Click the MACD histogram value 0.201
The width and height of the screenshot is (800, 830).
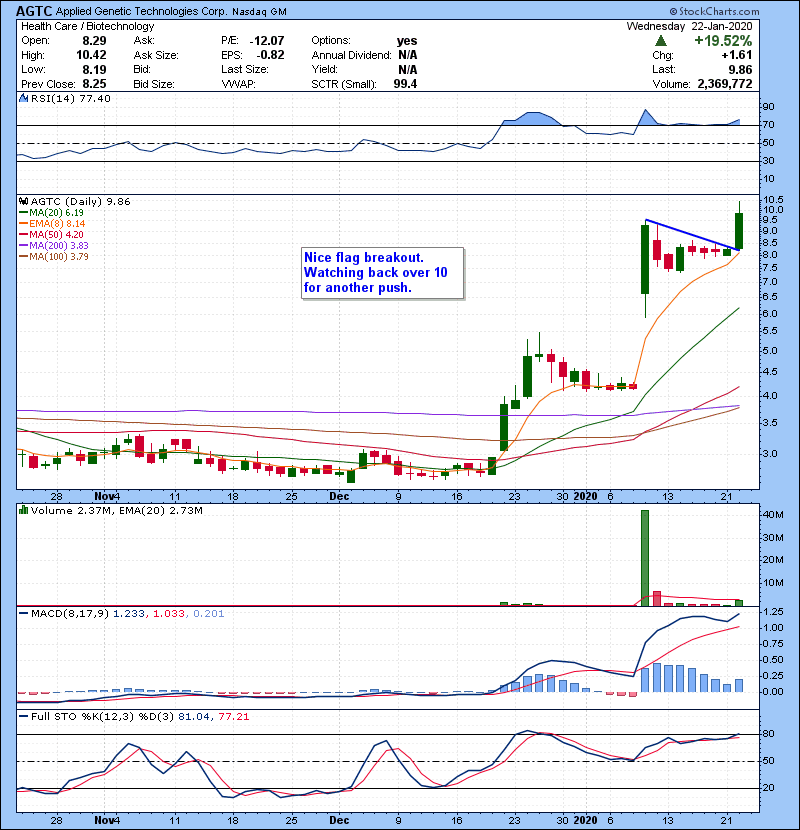209,614
